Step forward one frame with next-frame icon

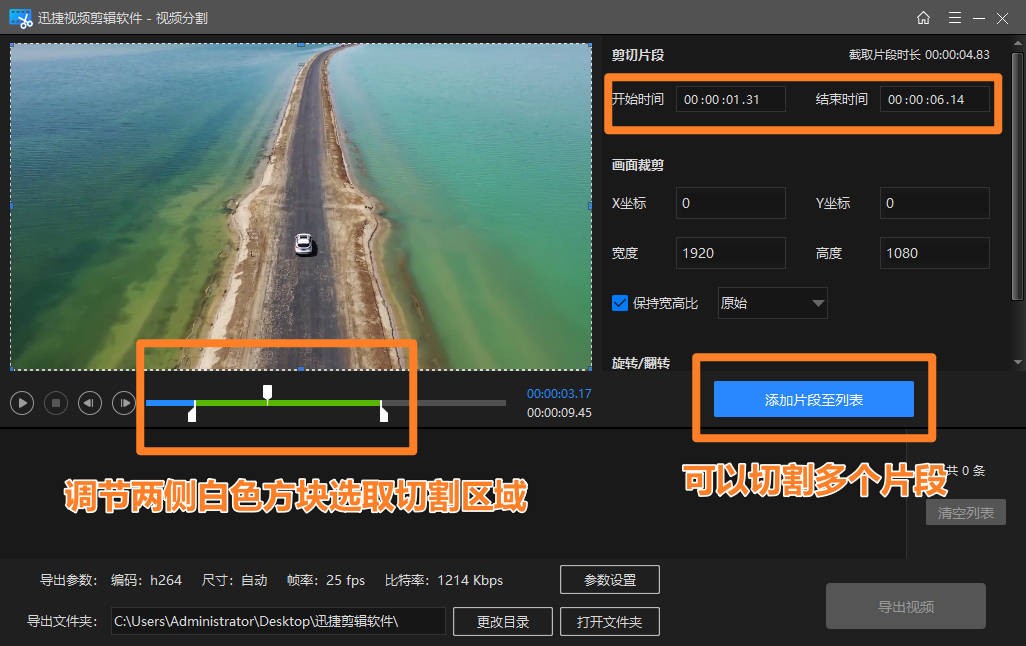coord(123,403)
